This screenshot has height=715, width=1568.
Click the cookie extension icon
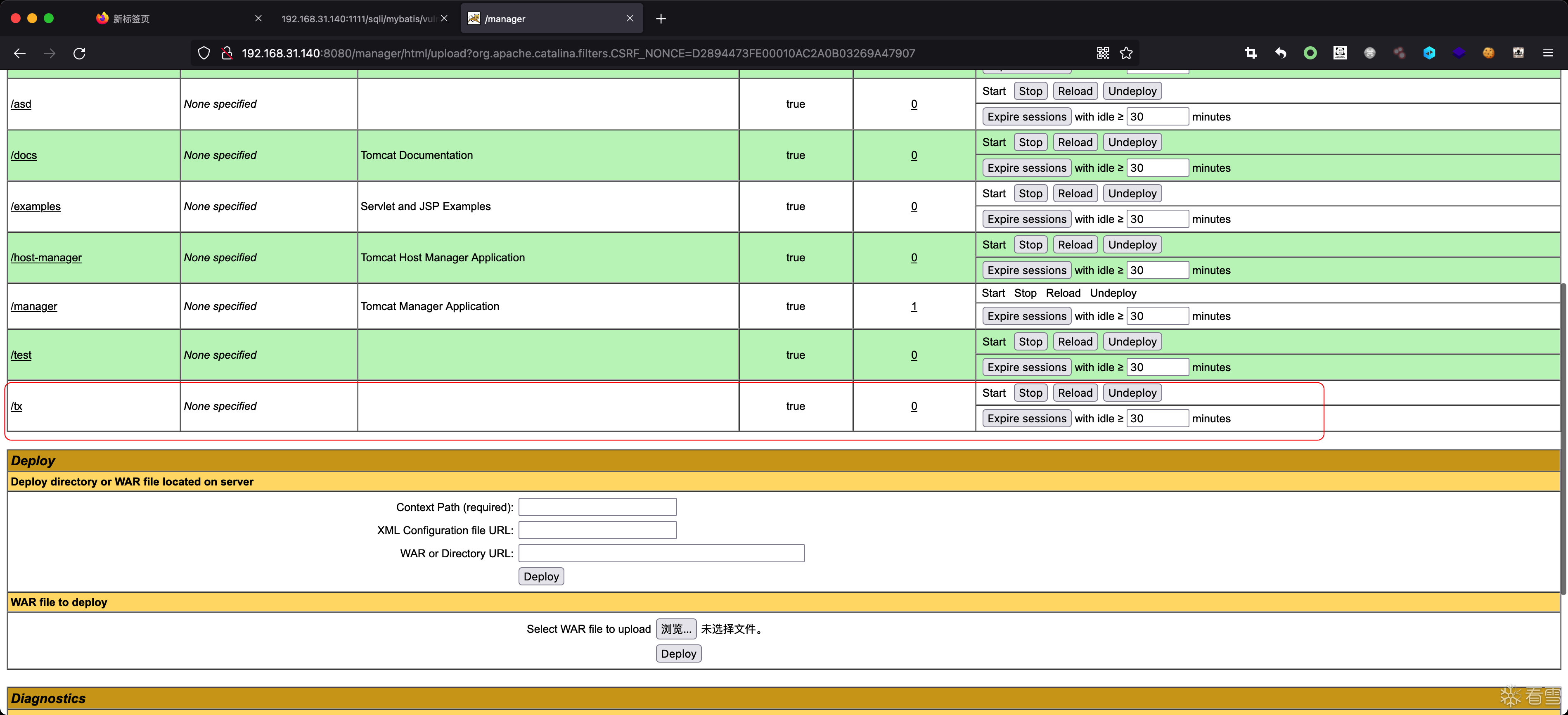pyautogui.click(x=1488, y=53)
